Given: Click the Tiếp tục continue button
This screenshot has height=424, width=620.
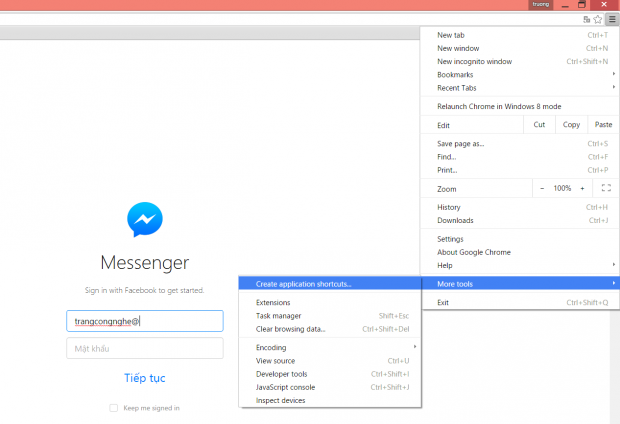Looking at the screenshot, I should (145, 378).
